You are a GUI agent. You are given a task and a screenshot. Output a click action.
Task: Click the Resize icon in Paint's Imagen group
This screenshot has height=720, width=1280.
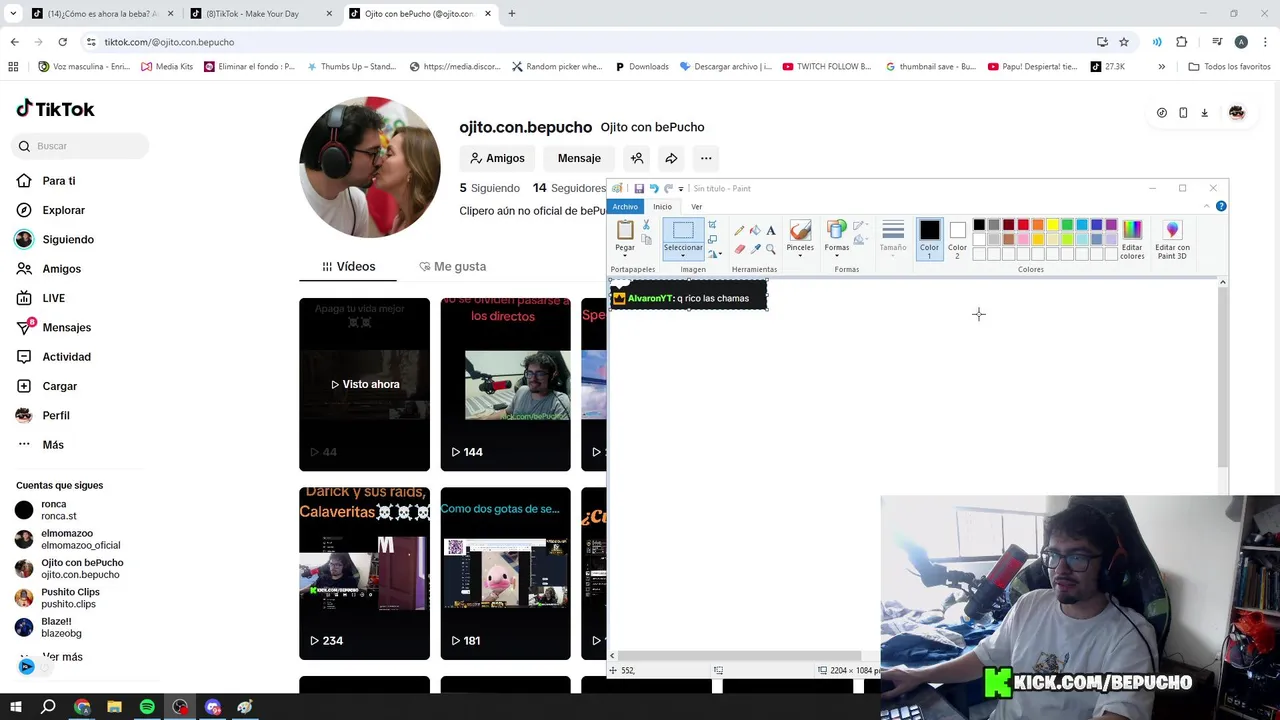(712, 239)
